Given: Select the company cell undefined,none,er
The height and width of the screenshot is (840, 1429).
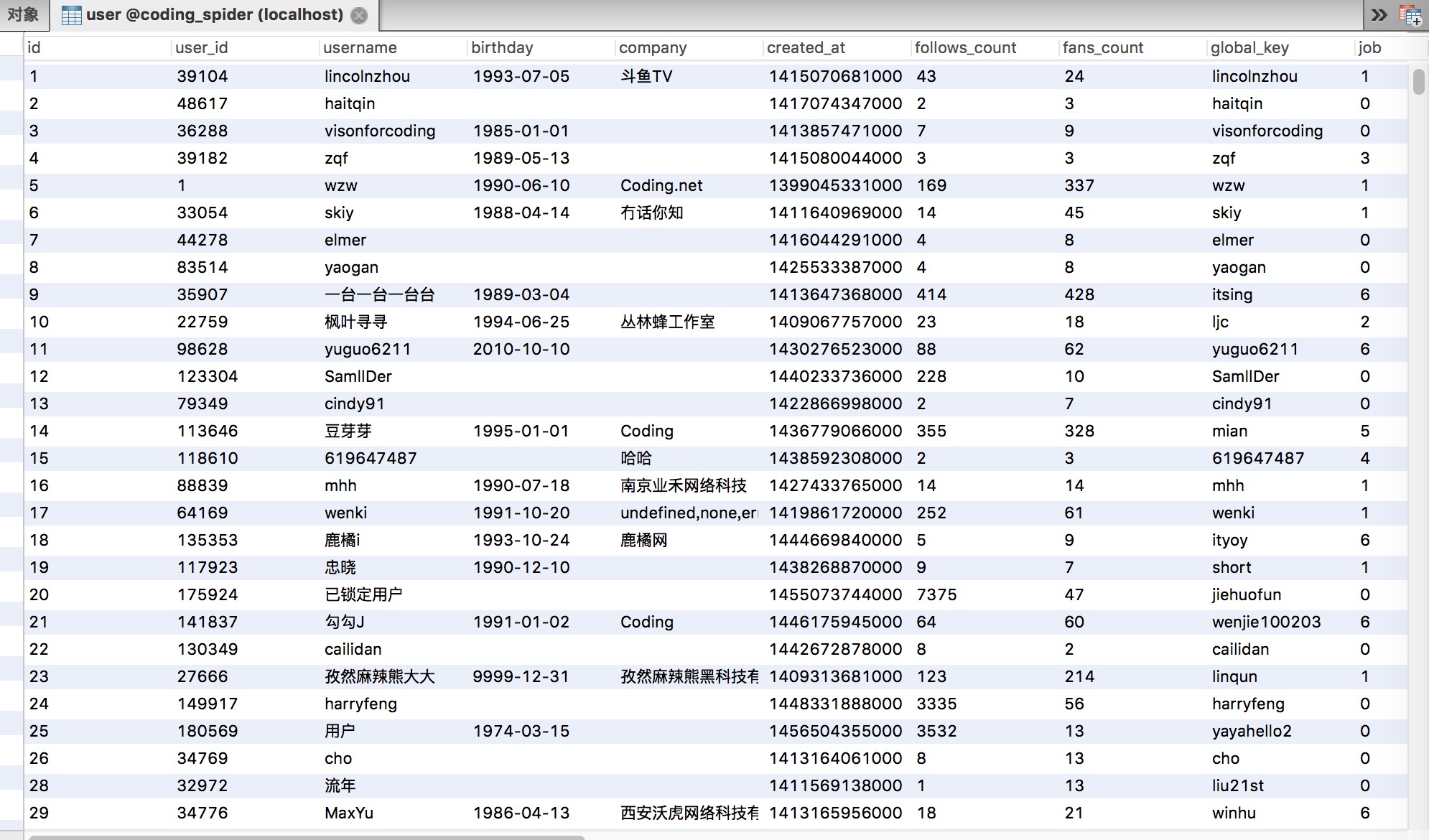Looking at the screenshot, I should (689, 513).
